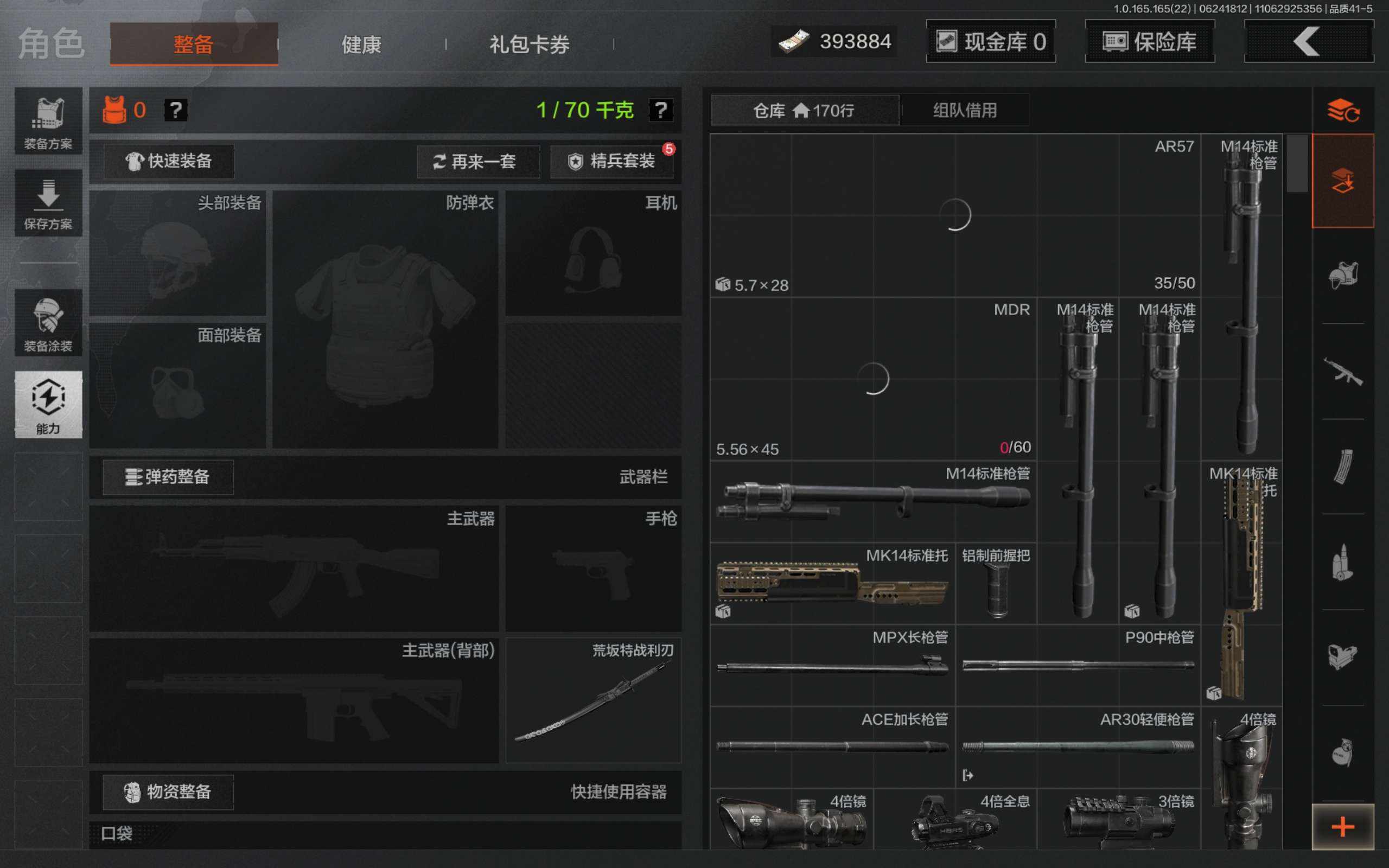This screenshot has height=868, width=1389.
Task: Click the orange plus icon in sidebar
Action: 1343,827
